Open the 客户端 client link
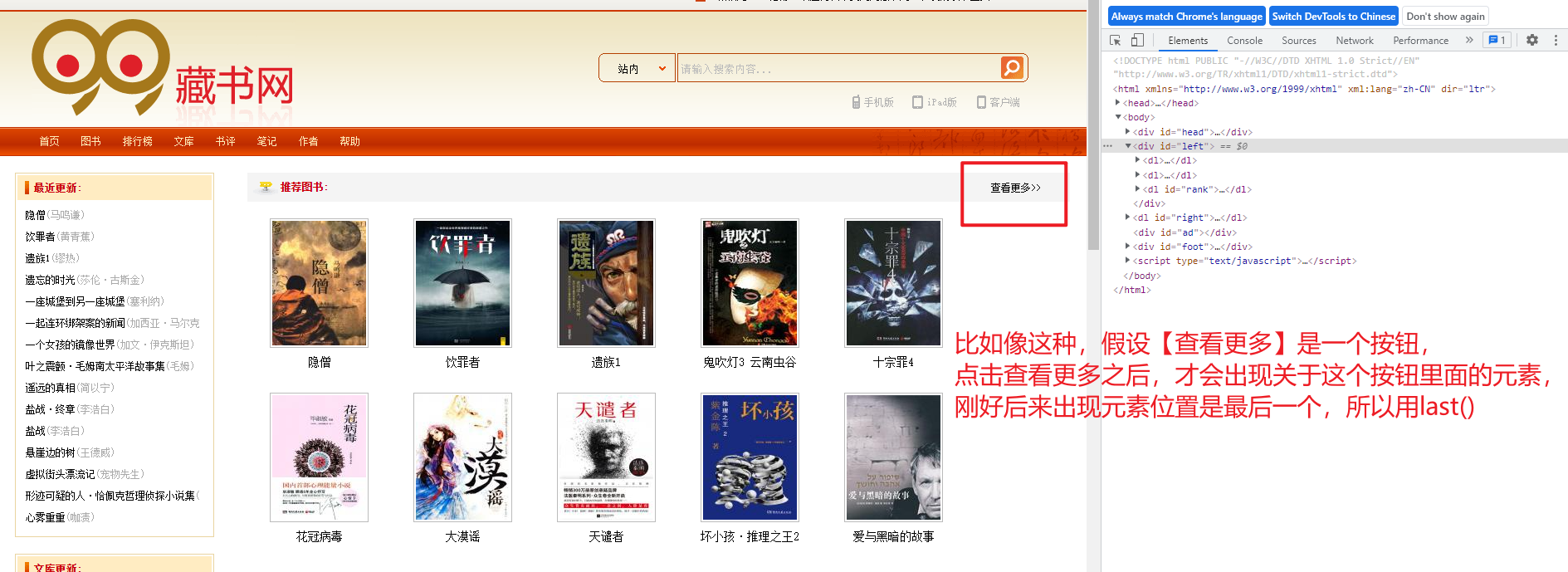 [x=999, y=102]
